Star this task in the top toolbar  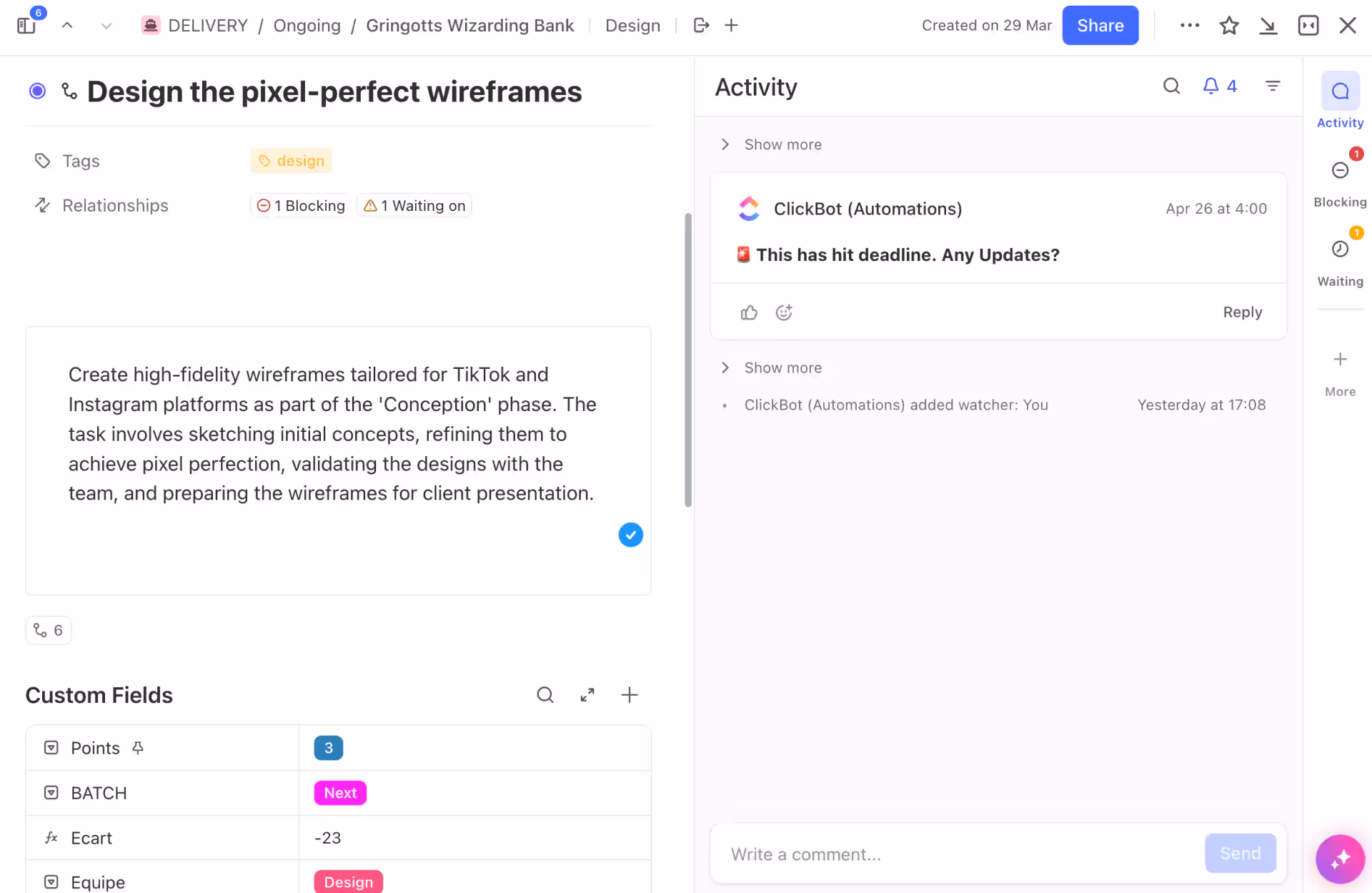(x=1230, y=25)
